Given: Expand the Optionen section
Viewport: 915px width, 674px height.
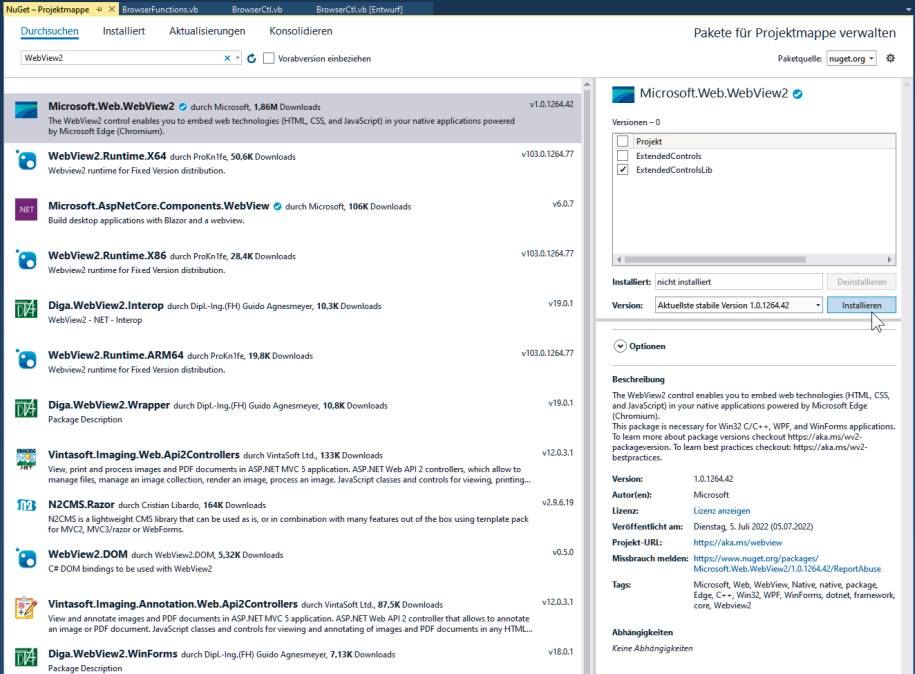Looking at the screenshot, I should [x=620, y=346].
